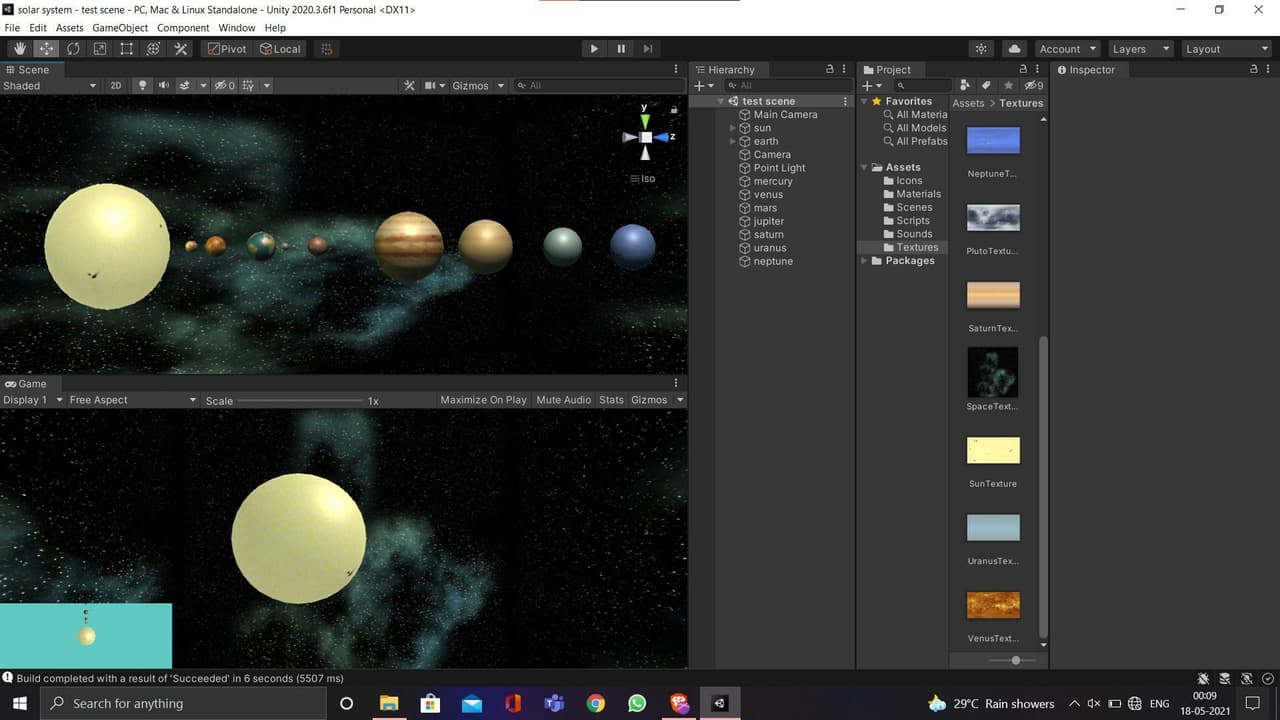Adjust the Game view Scale slider

point(300,400)
